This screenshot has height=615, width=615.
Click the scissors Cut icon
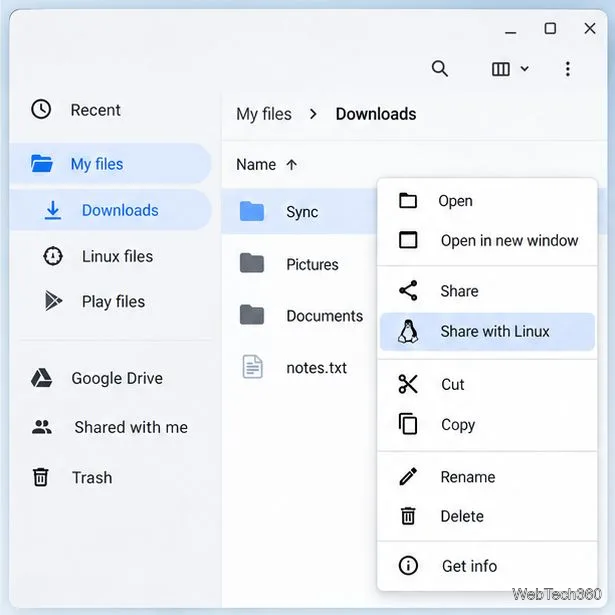[x=408, y=384]
